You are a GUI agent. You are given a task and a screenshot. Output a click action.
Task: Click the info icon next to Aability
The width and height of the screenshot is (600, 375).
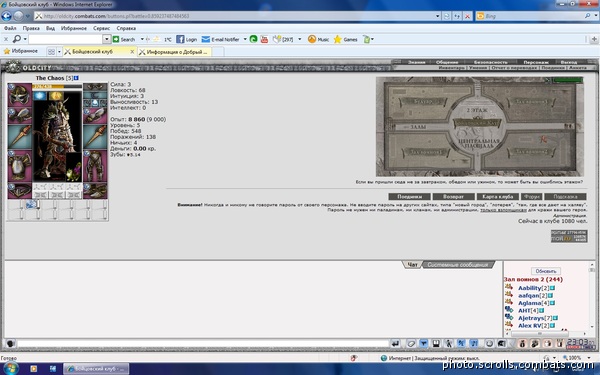tap(553, 288)
